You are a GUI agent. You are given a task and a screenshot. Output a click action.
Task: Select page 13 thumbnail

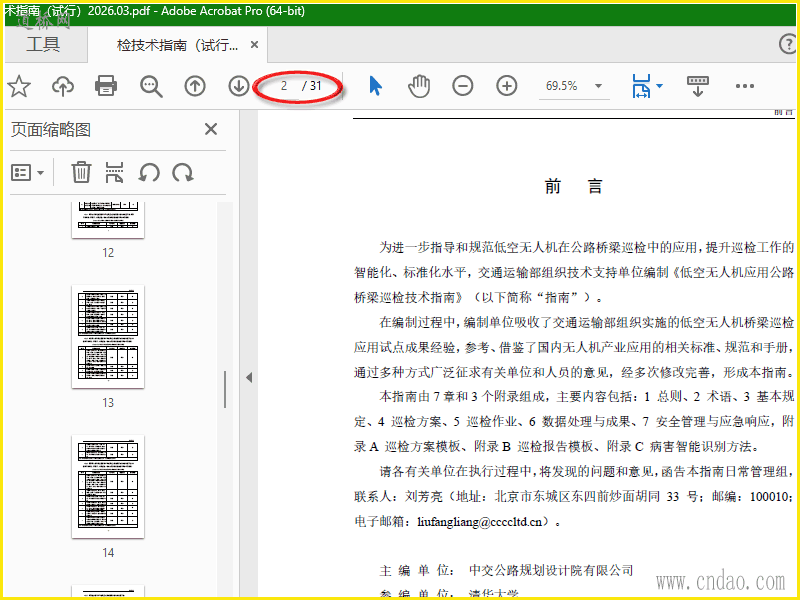tap(108, 337)
